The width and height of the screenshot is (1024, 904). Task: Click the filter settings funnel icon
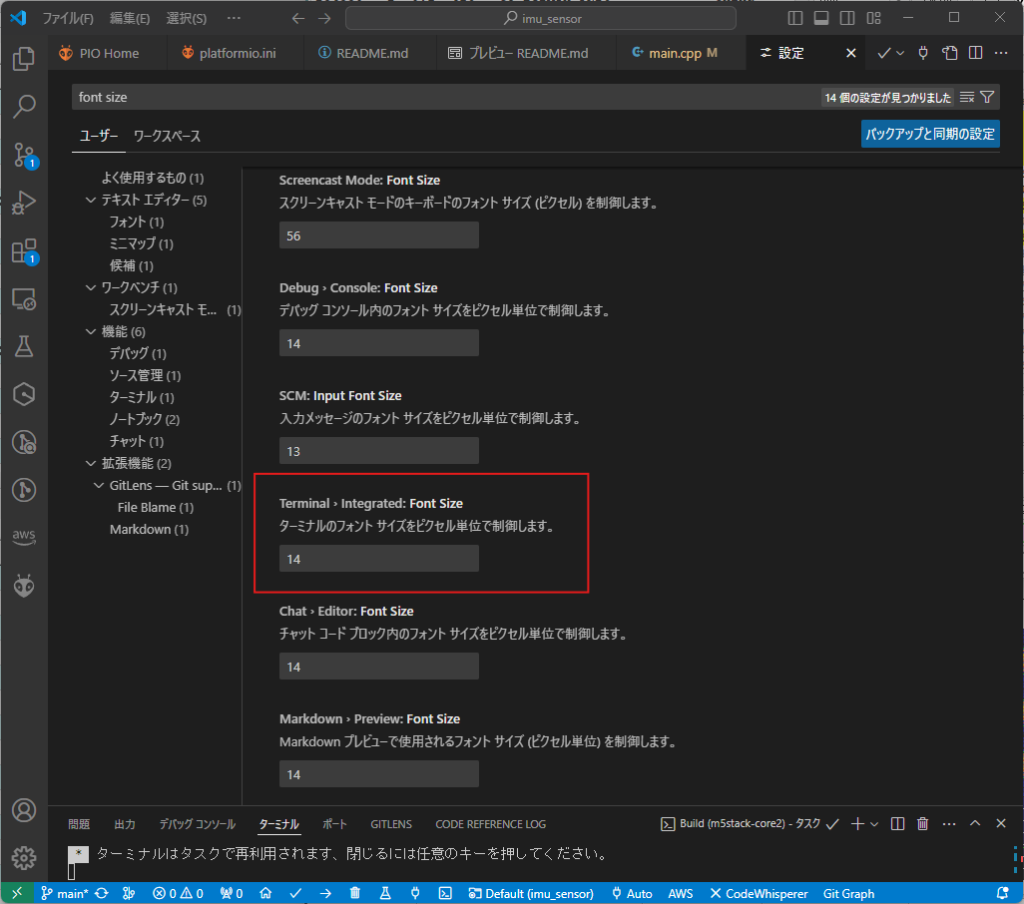pos(987,97)
